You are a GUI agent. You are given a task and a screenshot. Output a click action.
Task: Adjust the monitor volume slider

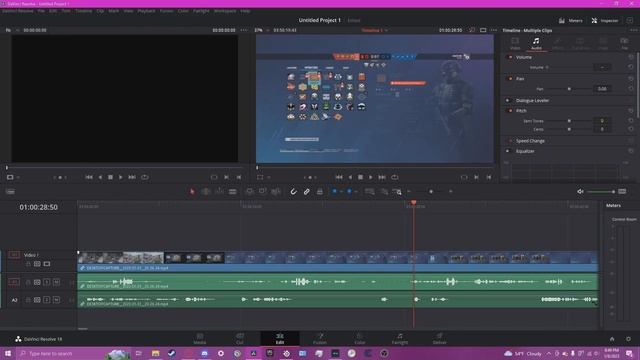click(x=601, y=191)
